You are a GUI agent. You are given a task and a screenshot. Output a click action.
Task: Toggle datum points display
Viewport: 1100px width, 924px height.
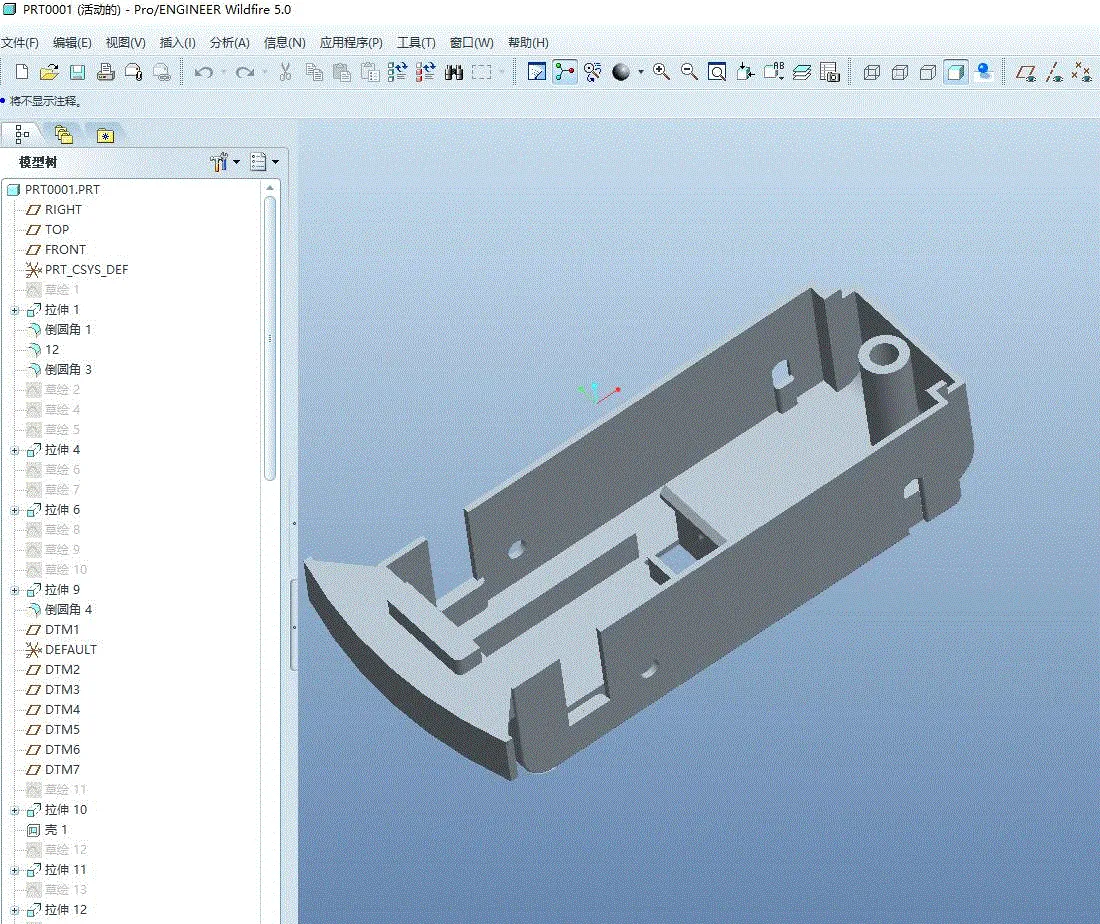[1082, 72]
